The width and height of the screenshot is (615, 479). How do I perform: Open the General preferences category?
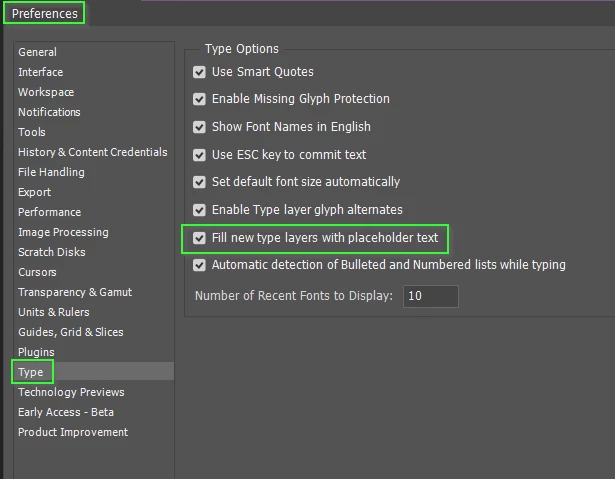click(37, 52)
